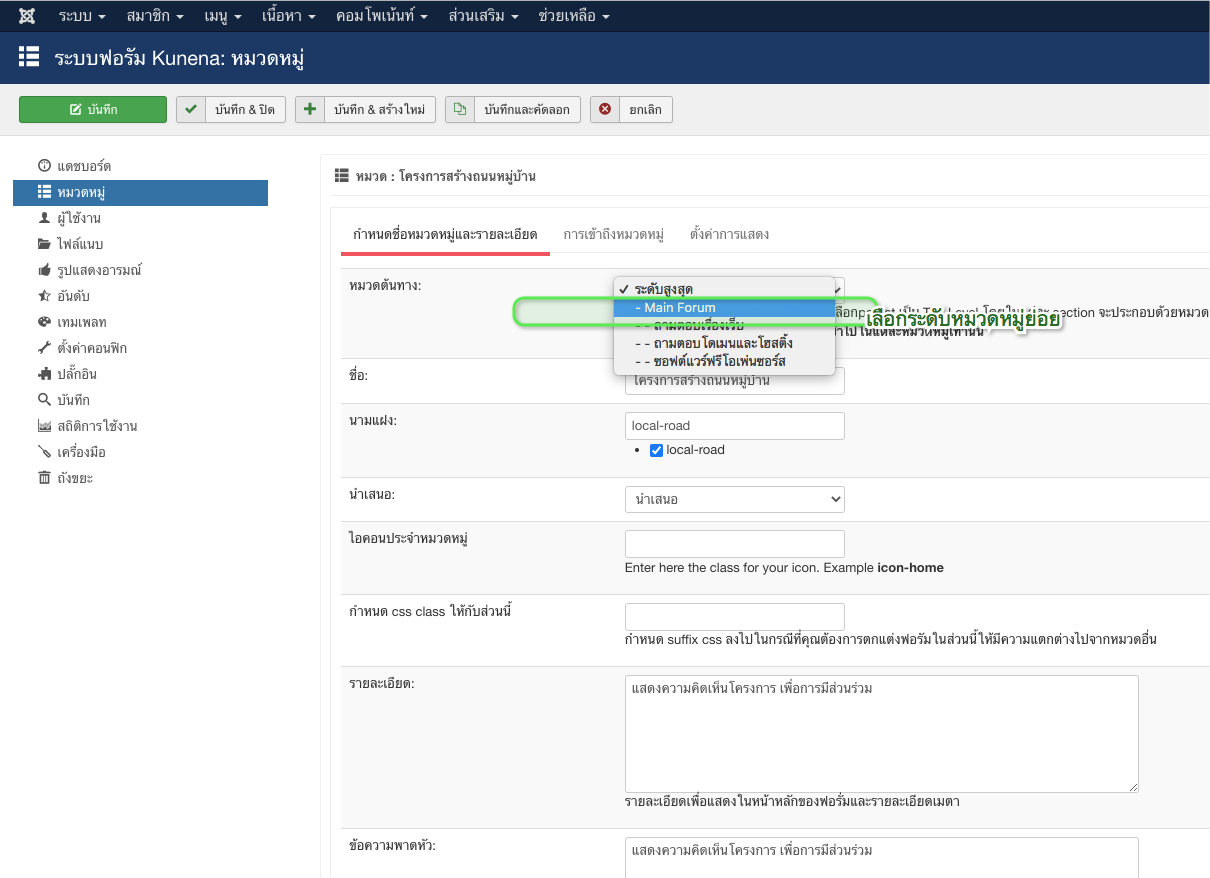Switch to ตั้งค่าการแสดง tab
1210x878 pixels.
click(729, 235)
